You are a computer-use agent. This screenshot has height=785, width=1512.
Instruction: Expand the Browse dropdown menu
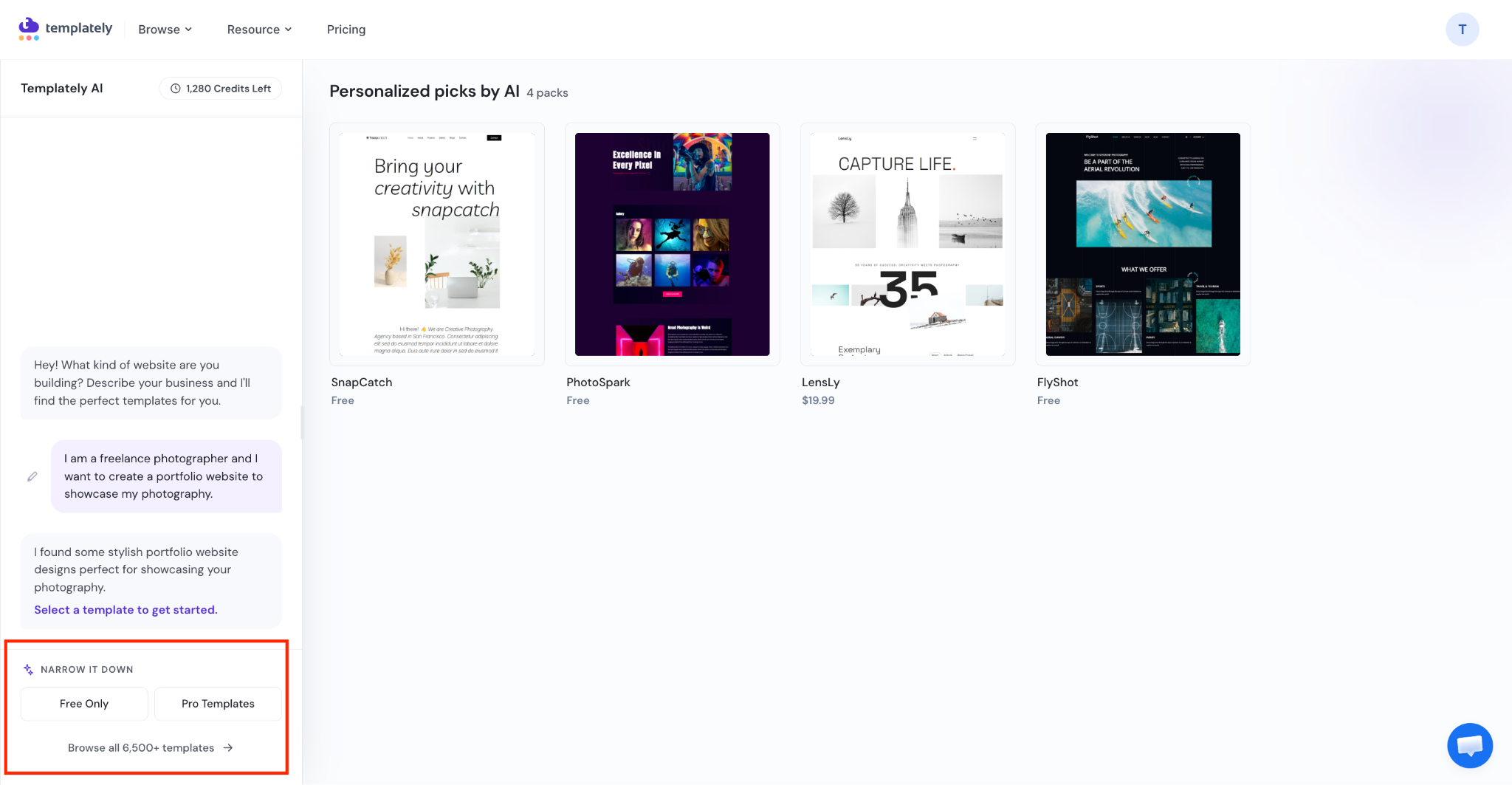coord(165,30)
